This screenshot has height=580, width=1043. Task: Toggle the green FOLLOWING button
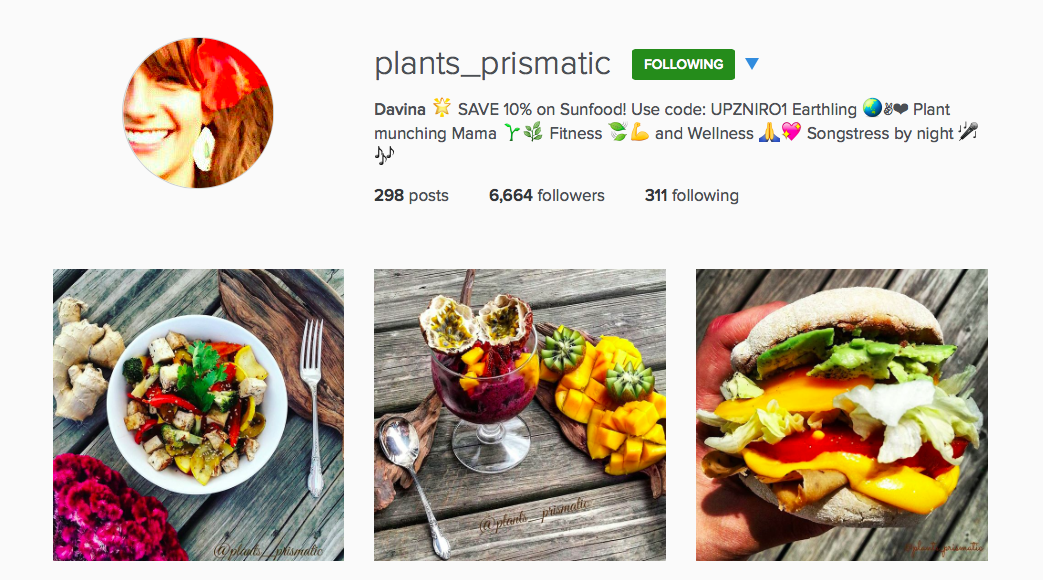[x=683, y=65]
